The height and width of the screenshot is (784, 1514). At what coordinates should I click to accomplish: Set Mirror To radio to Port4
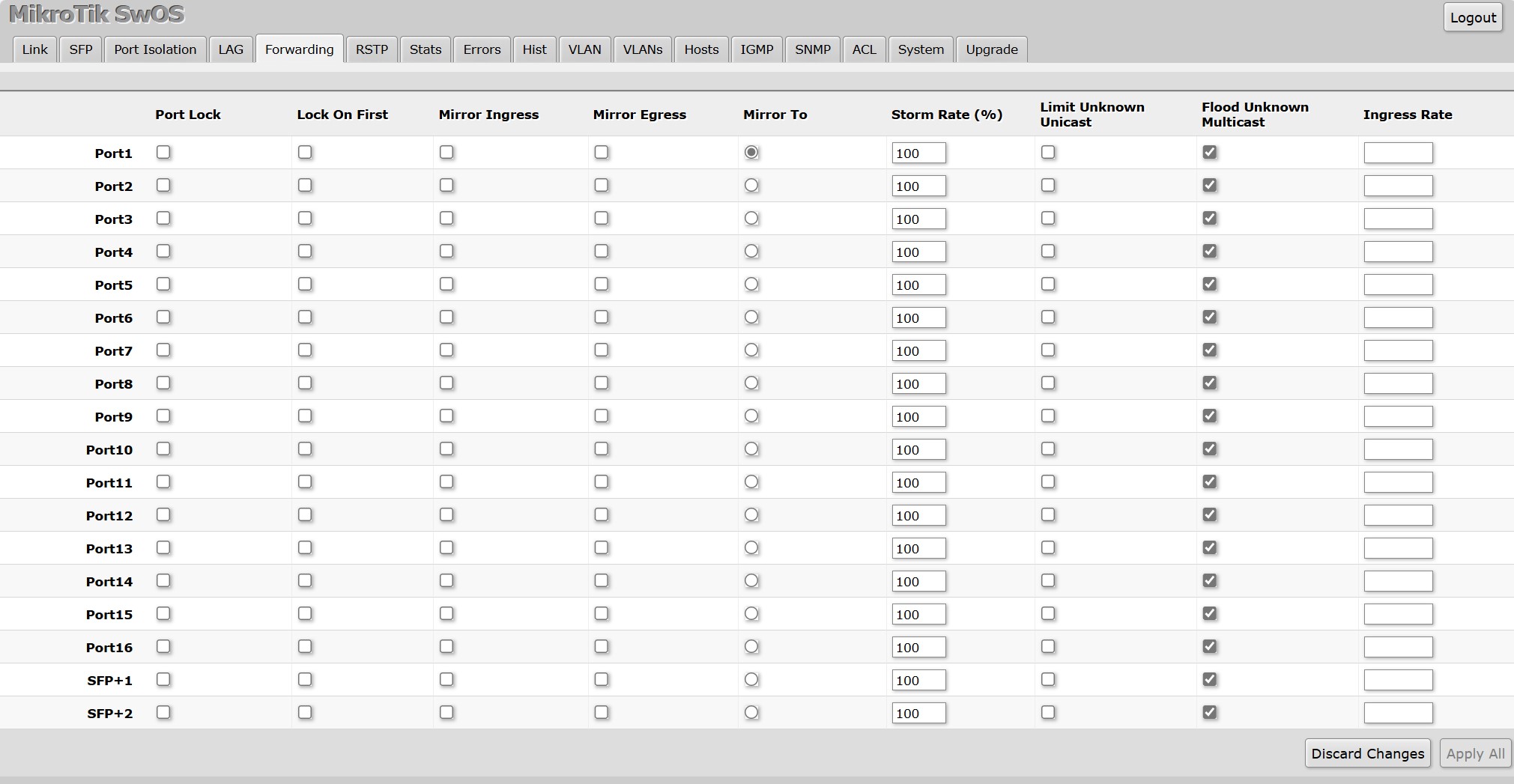pyautogui.click(x=751, y=252)
